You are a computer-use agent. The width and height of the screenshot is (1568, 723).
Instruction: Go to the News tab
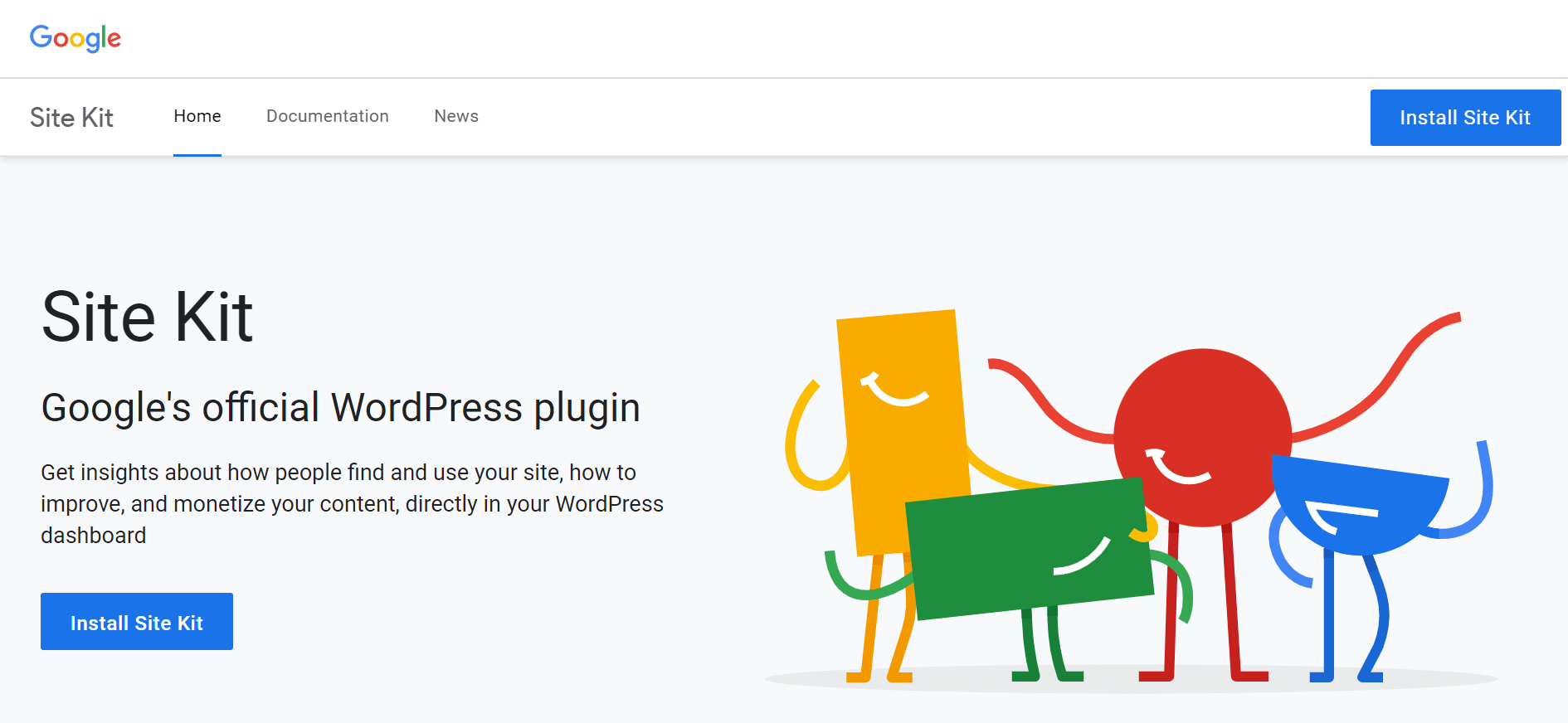tap(456, 116)
